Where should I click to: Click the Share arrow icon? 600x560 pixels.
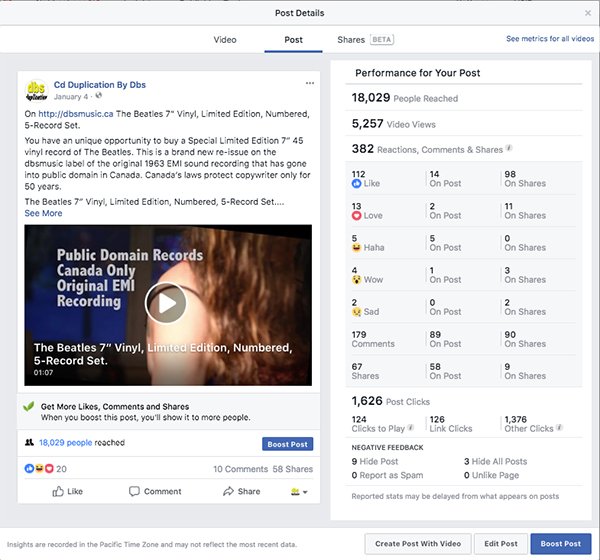click(228, 491)
